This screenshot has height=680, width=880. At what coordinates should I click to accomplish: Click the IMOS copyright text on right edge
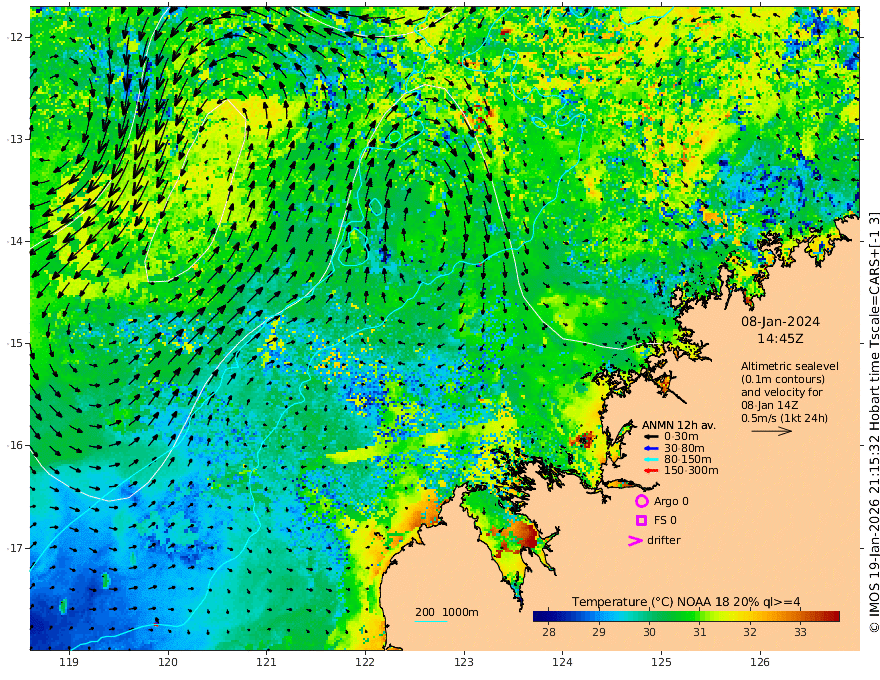click(873, 422)
